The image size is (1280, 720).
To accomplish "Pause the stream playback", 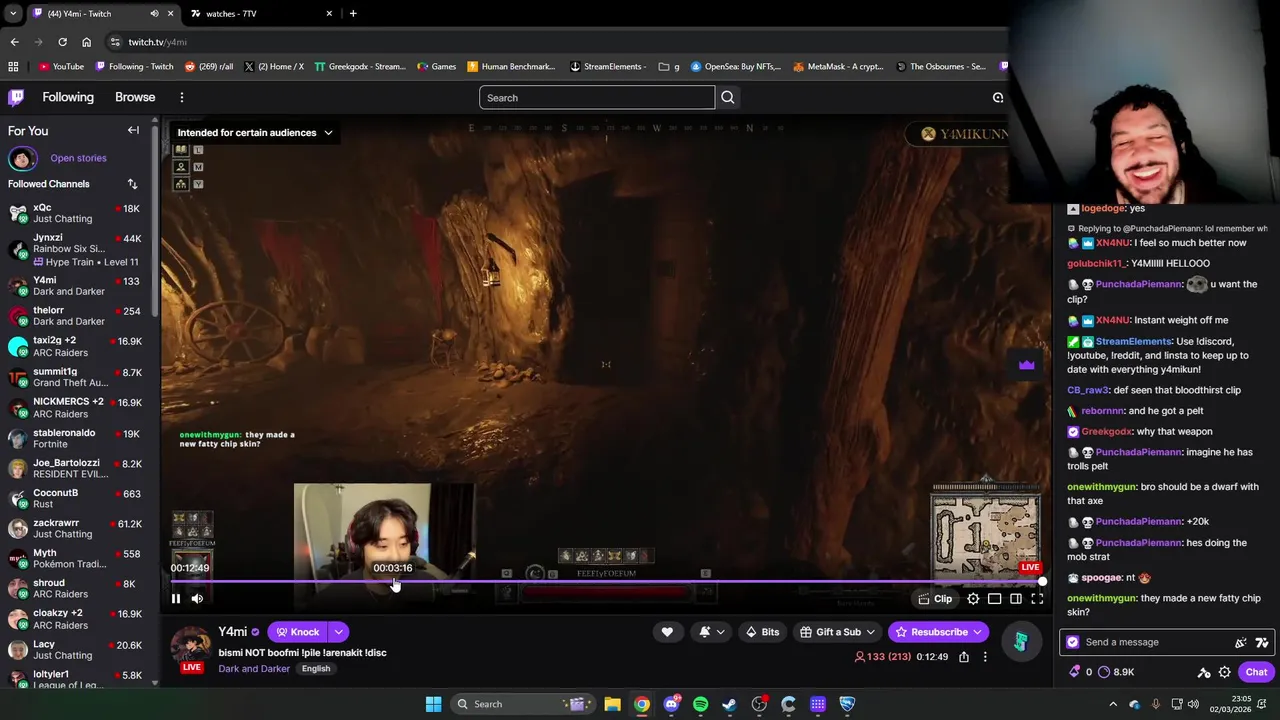I will pos(176,599).
